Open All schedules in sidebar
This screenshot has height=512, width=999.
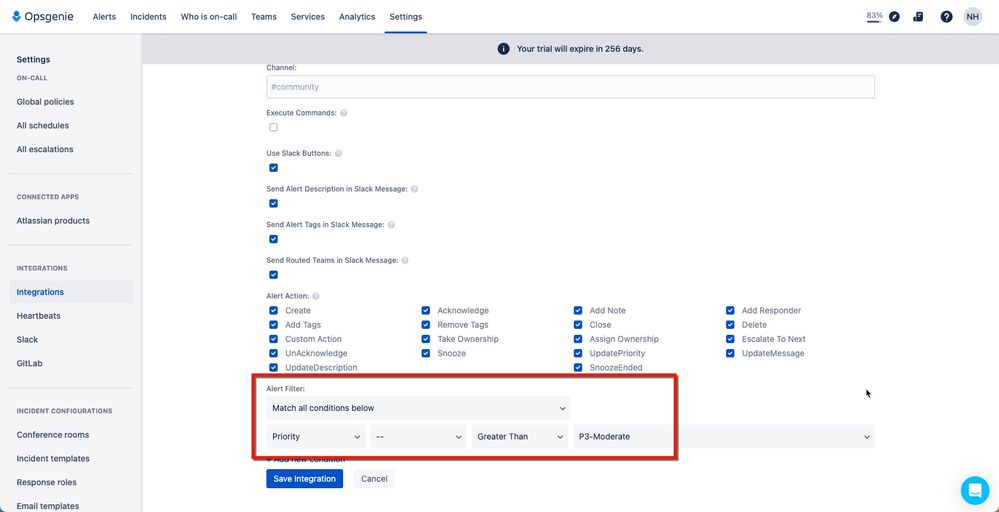(x=43, y=125)
